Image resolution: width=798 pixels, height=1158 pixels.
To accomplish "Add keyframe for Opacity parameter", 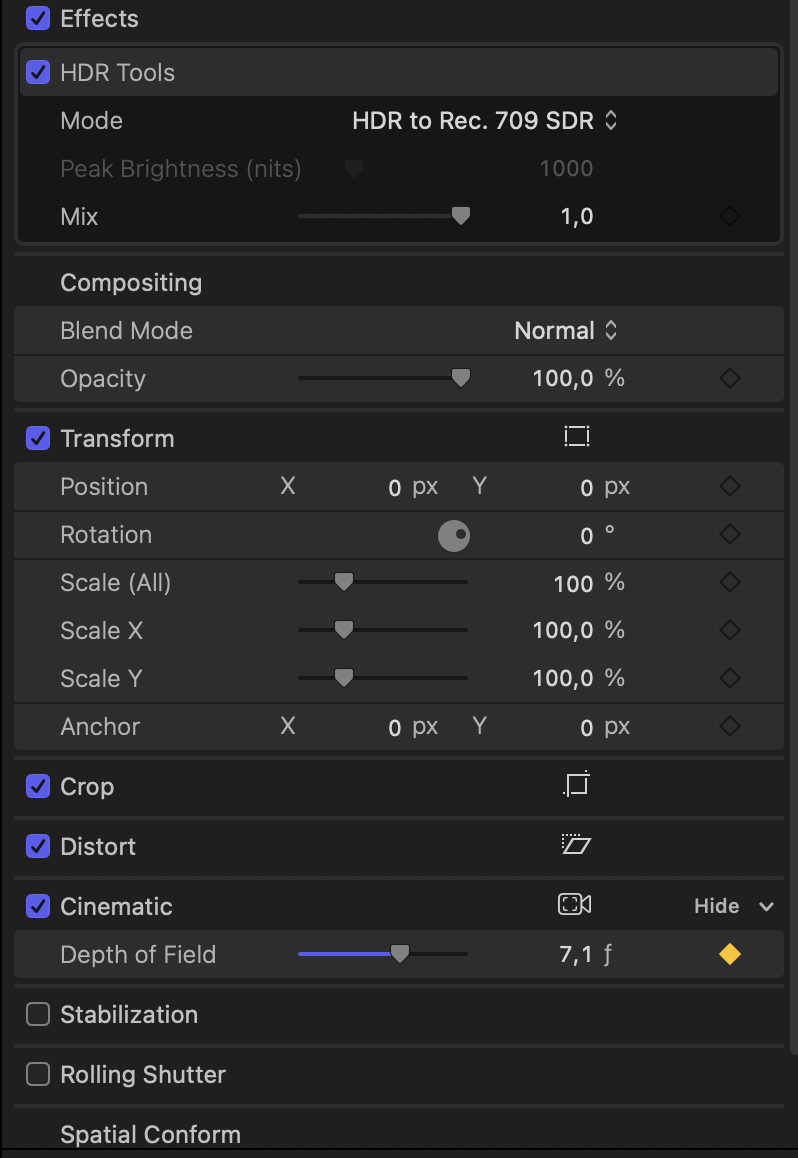I will pyautogui.click(x=730, y=379).
